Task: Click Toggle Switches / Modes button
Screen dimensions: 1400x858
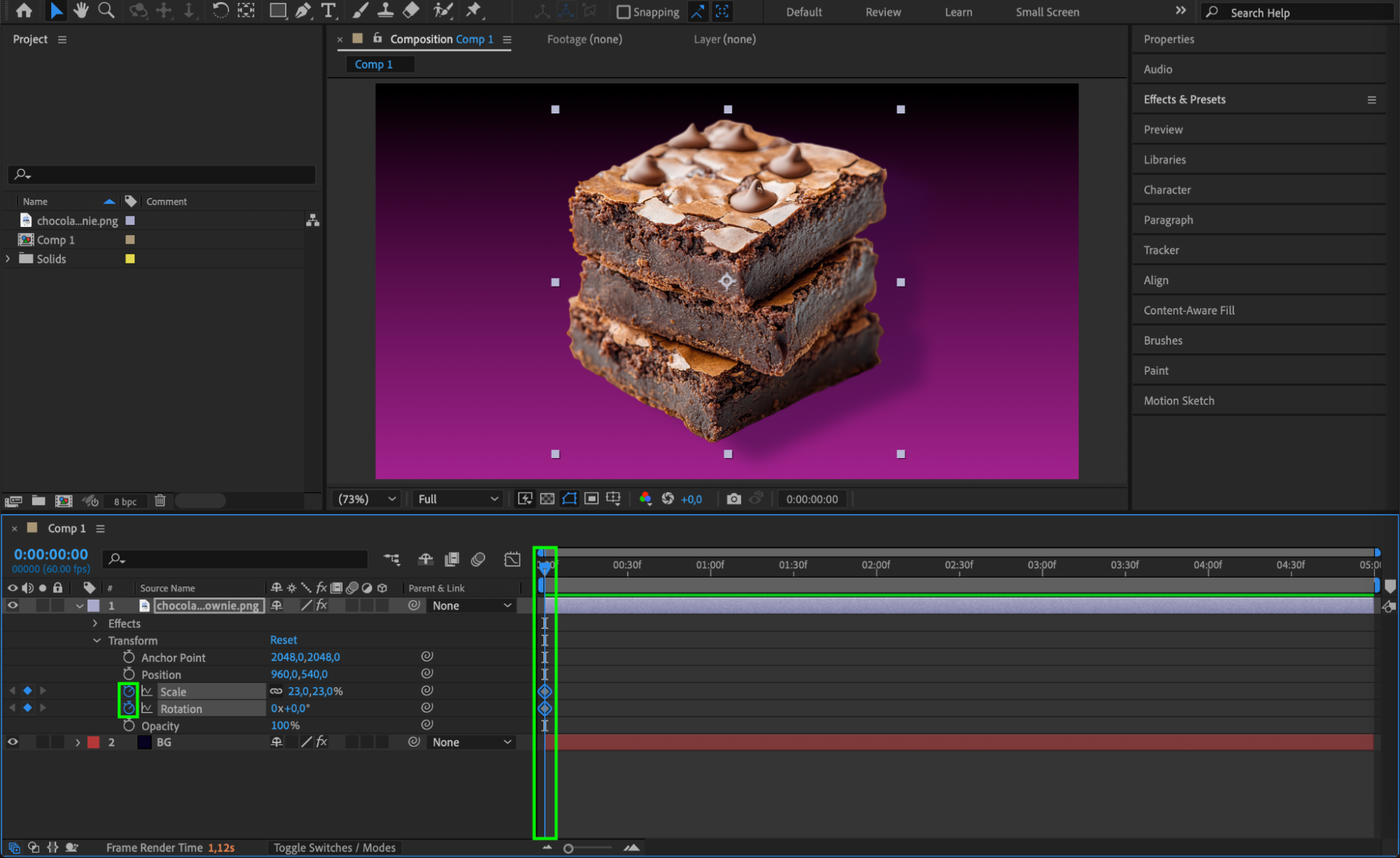Action: [x=334, y=847]
